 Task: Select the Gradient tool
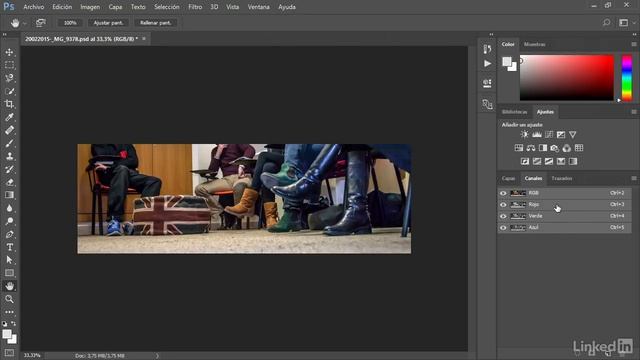[x=9, y=195]
